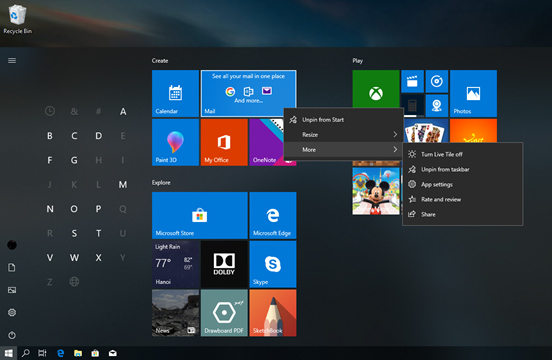Expand the More submenu entry
Screen dimensions: 552x360
(x=343, y=150)
